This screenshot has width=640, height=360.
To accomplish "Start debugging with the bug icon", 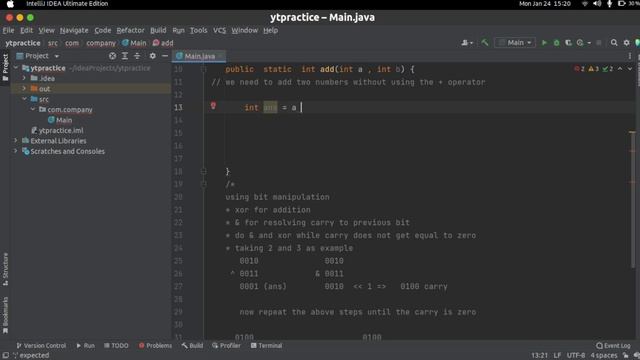I will tap(556, 42).
